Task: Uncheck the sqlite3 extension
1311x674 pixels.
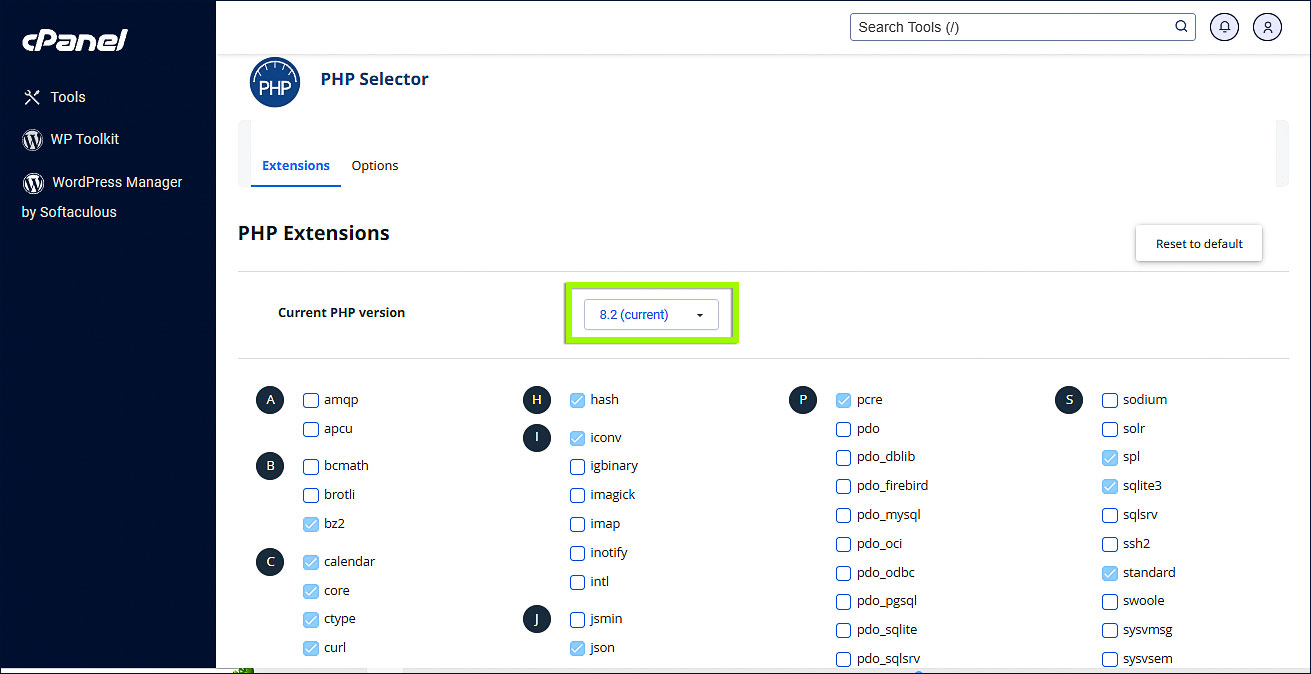Action: [x=1110, y=486]
